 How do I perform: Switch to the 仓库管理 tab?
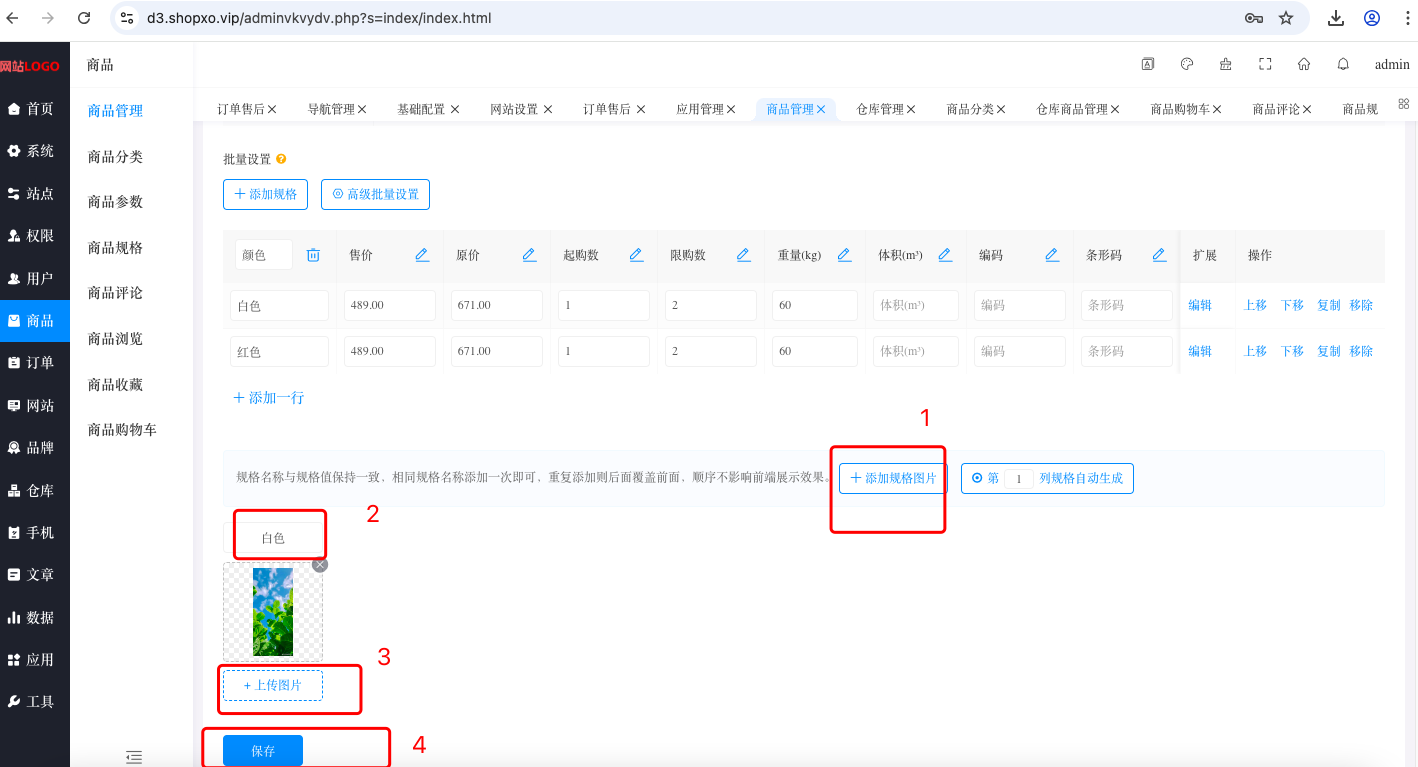click(880, 109)
